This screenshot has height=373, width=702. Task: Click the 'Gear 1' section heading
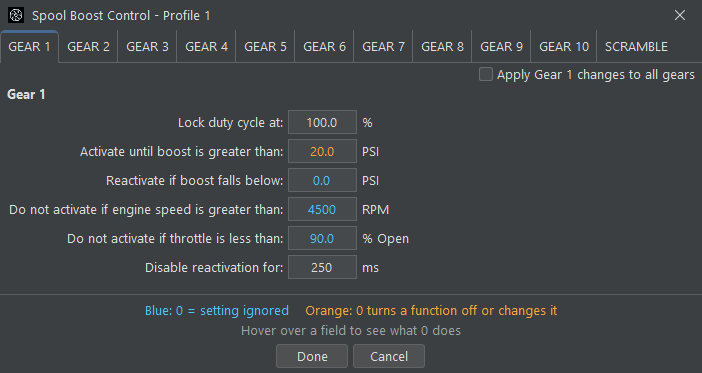point(26,94)
